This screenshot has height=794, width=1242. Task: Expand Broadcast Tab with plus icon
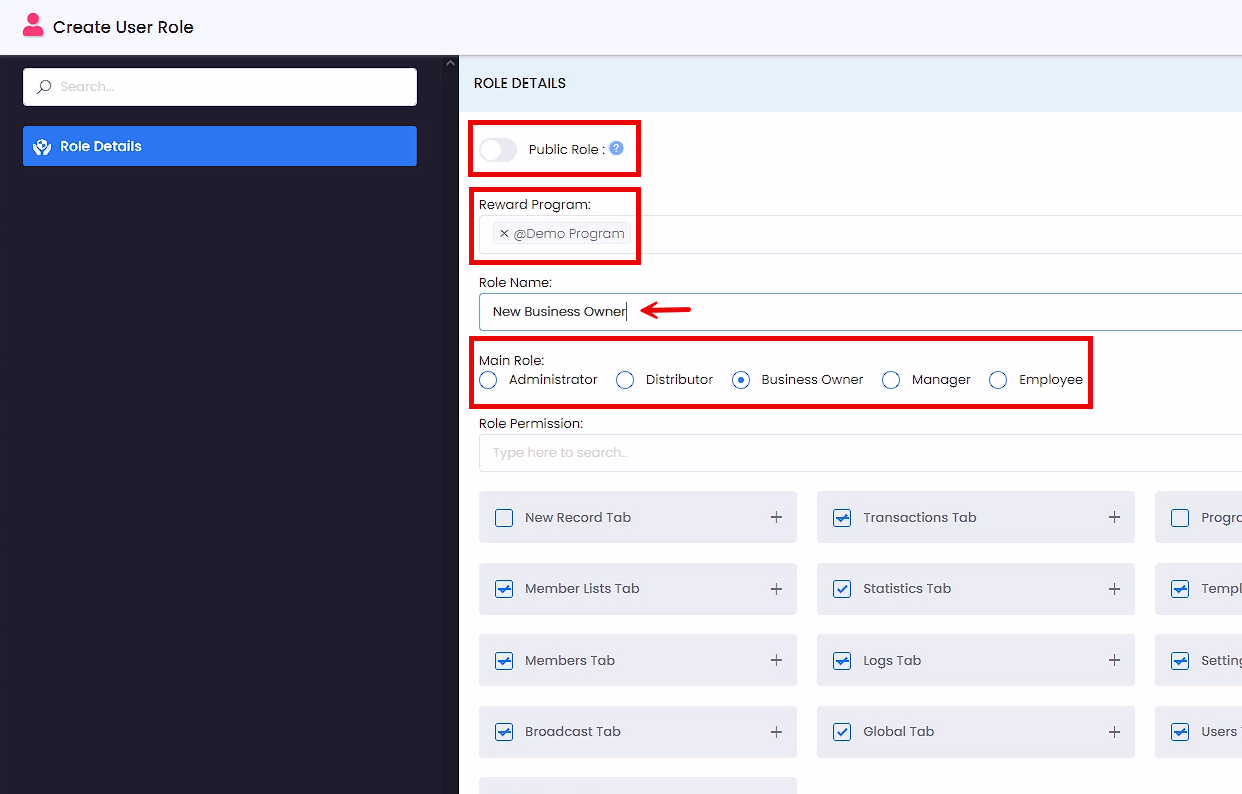coord(776,732)
